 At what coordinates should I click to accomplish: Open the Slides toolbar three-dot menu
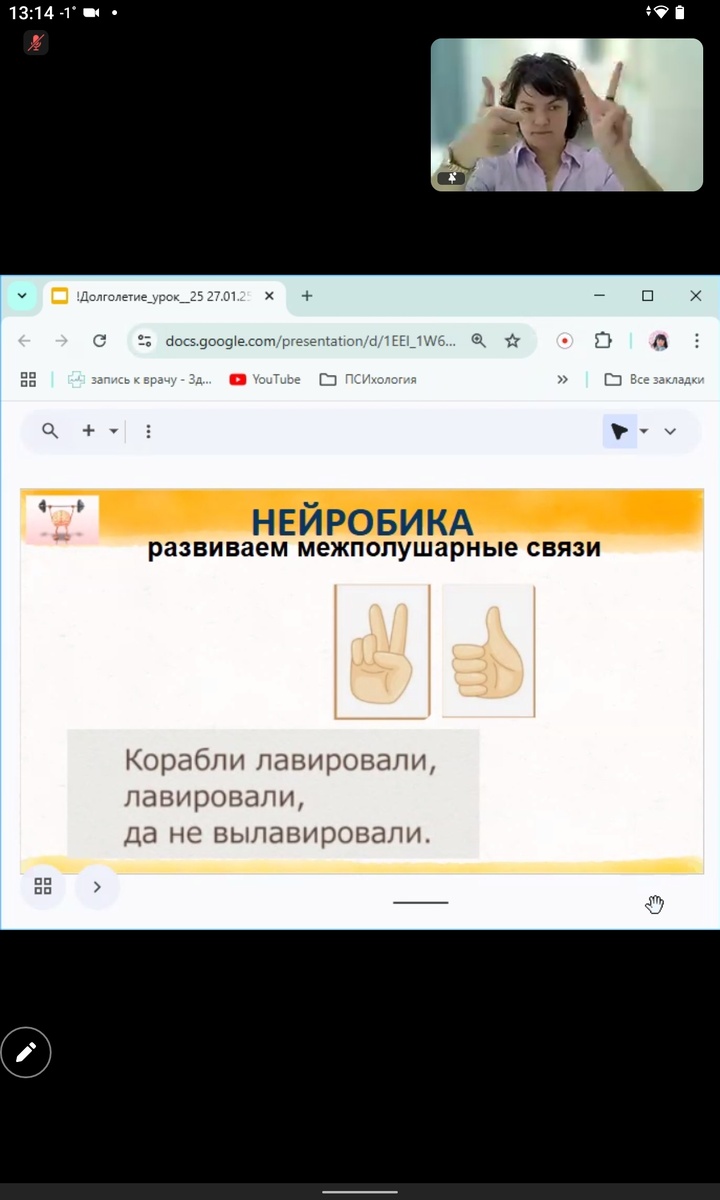(148, 431)
